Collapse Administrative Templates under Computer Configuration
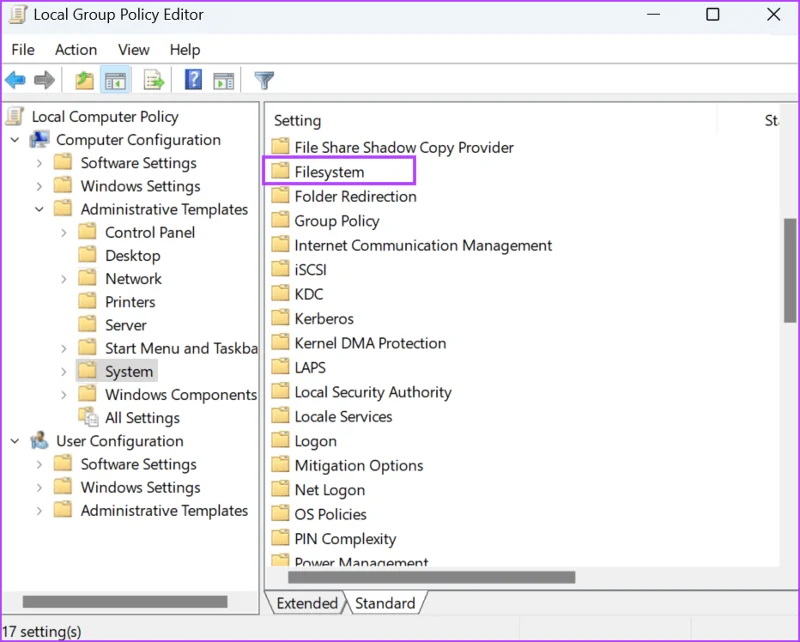800x642 pixels. pos(39,209)
